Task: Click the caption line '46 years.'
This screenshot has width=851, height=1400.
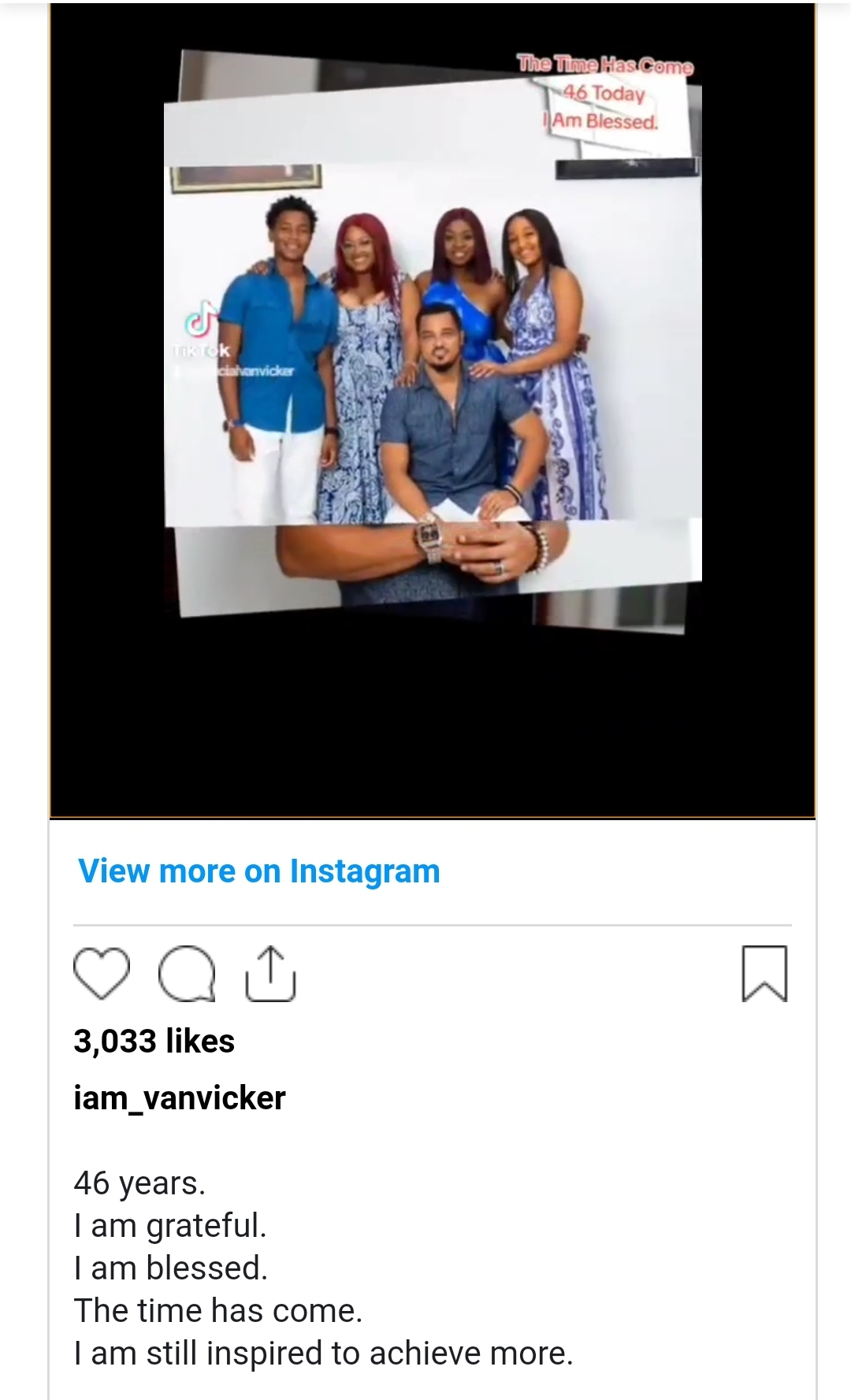Action: (x=139, y=1183)
